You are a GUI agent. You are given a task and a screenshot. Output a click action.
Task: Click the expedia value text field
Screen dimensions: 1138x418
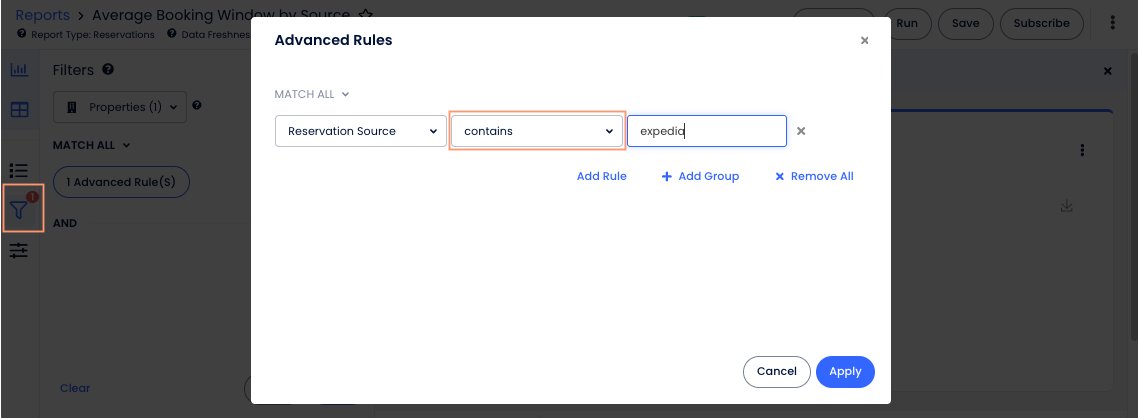pyautogui.click(x=706, y=131)
